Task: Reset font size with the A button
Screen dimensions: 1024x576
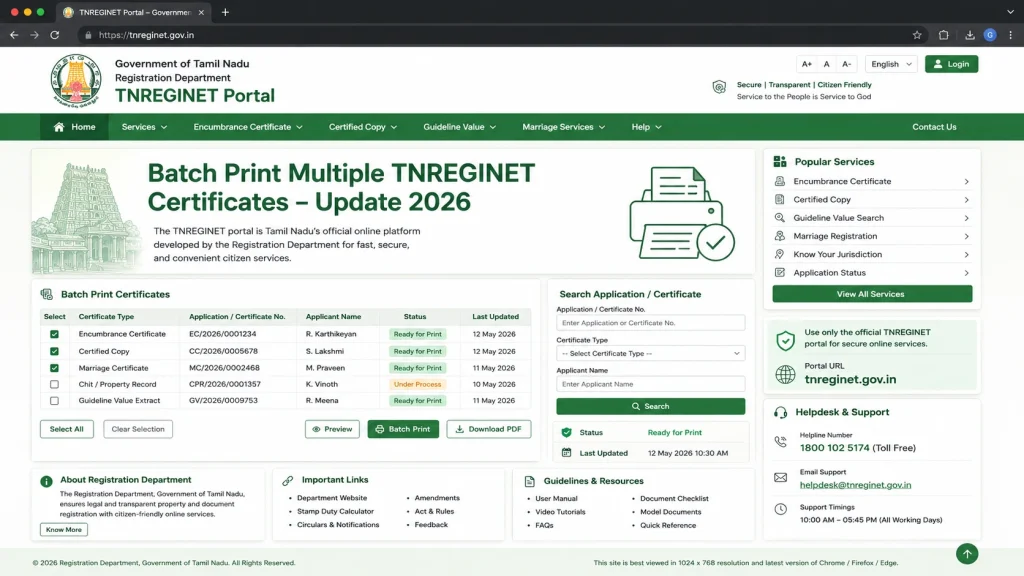Action: pyautogui.click(x=826, y=64)
